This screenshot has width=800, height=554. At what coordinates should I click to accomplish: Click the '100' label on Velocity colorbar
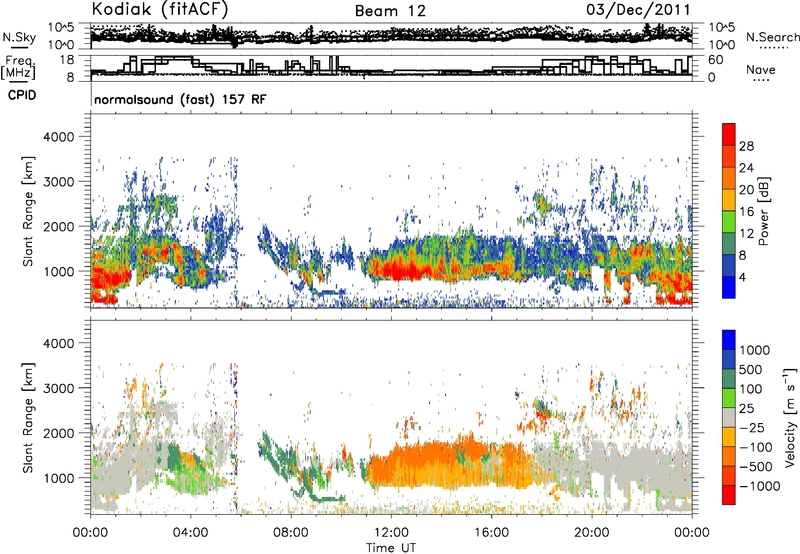click(x=751, y=389)
